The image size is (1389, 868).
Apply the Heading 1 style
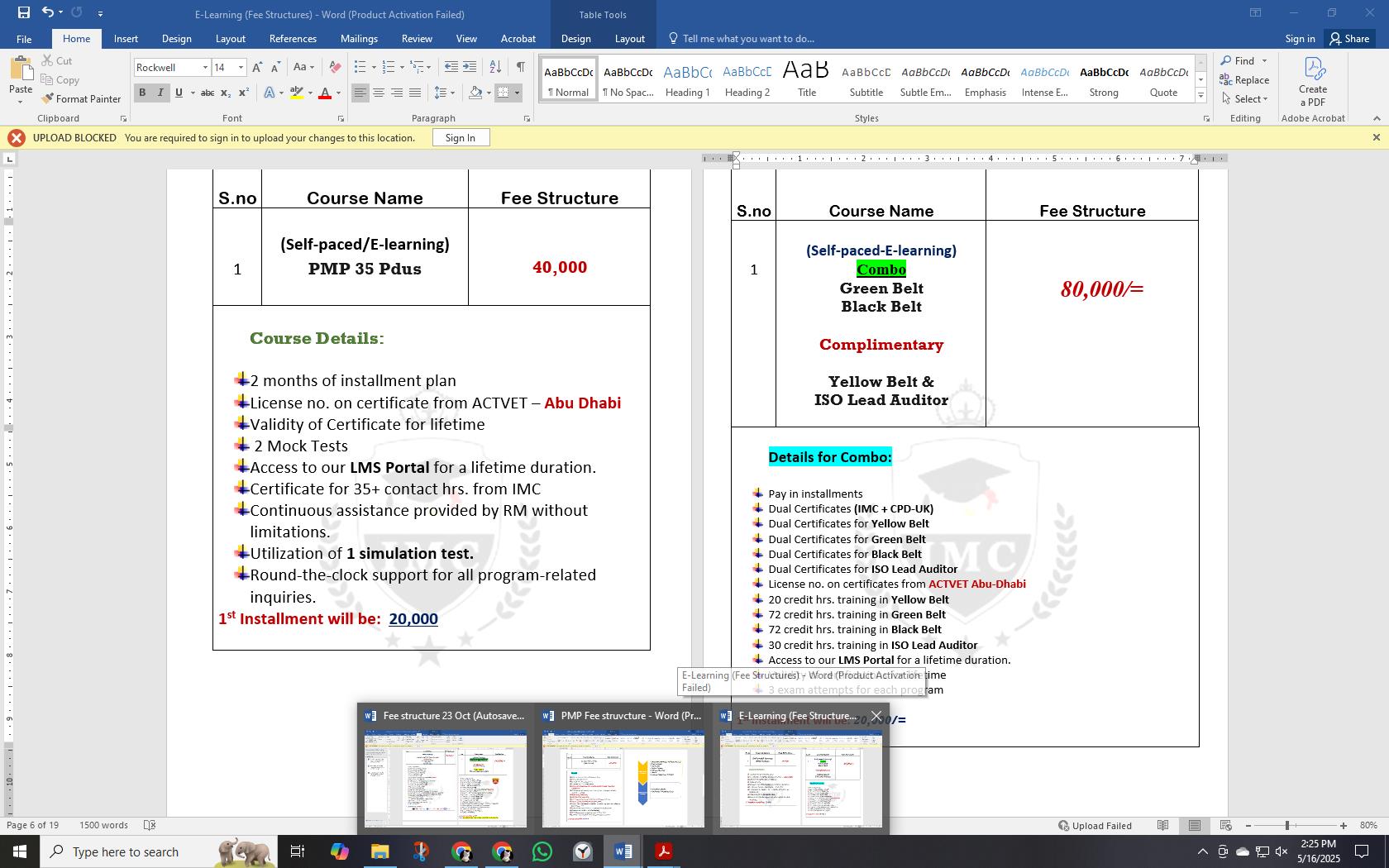pyautogui.click(x=688, y=79)
